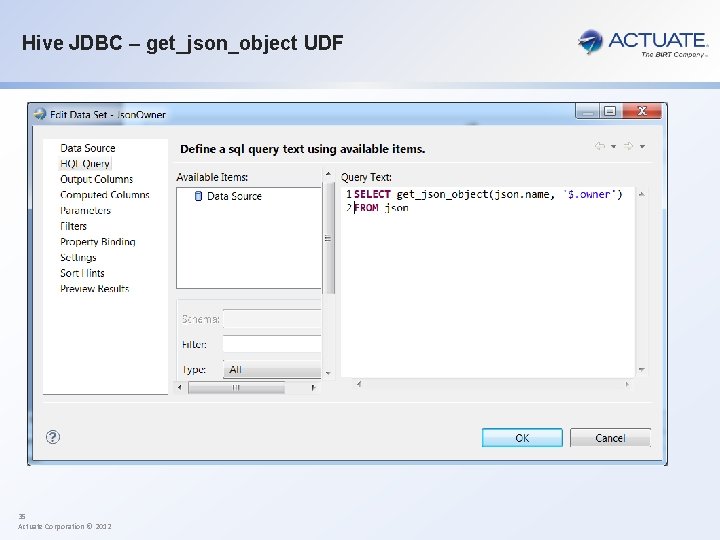The width and height of the screenshot is (720, 540).
Task: Maximize the Edit Data Set window
Action: [610, 111]
